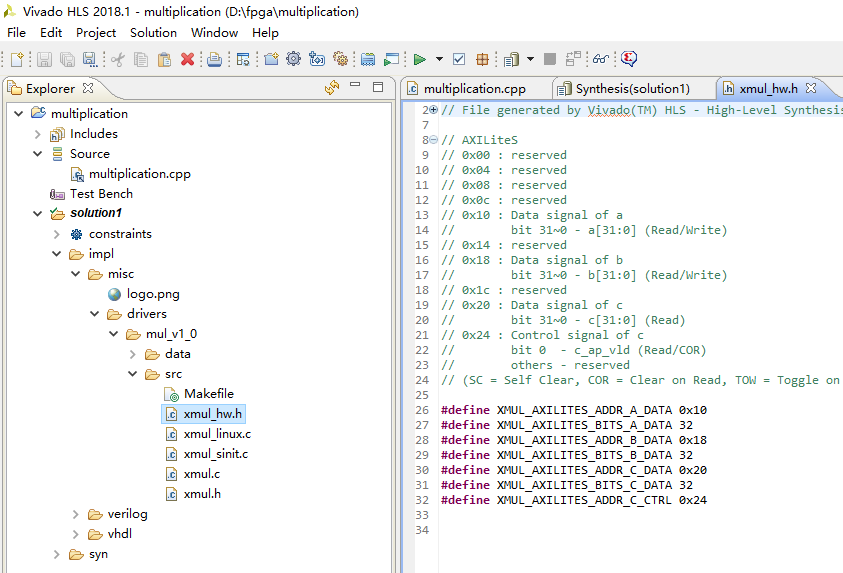The width and height of the screenshot is (843, 573).
Task: Close the xmul_hw.h editor tab
Action: coord(811,88)
